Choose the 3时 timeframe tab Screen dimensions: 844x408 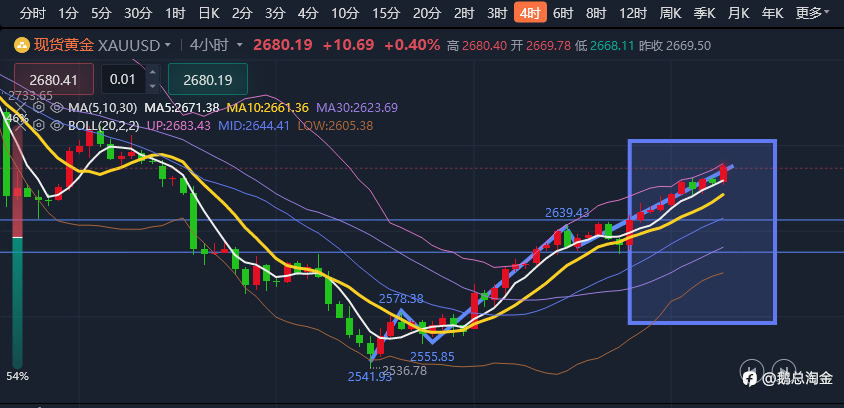(x=497, y=13)
